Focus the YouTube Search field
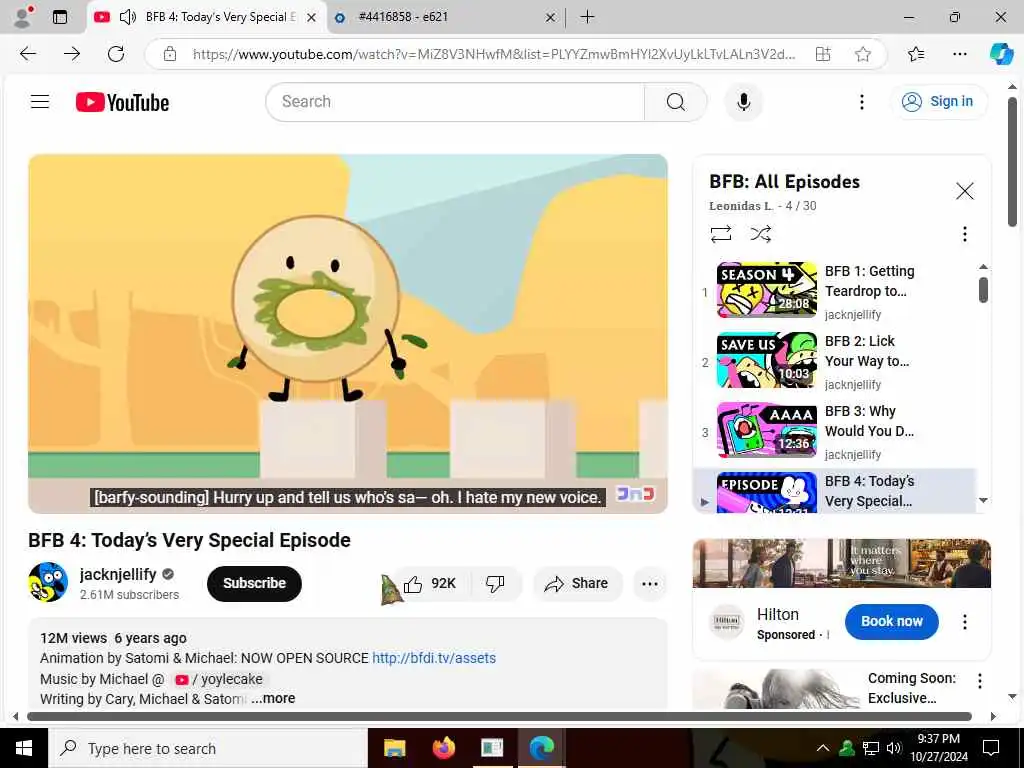Image resolution: width=1024 pixels, height=768 pixels. (456, 102)
